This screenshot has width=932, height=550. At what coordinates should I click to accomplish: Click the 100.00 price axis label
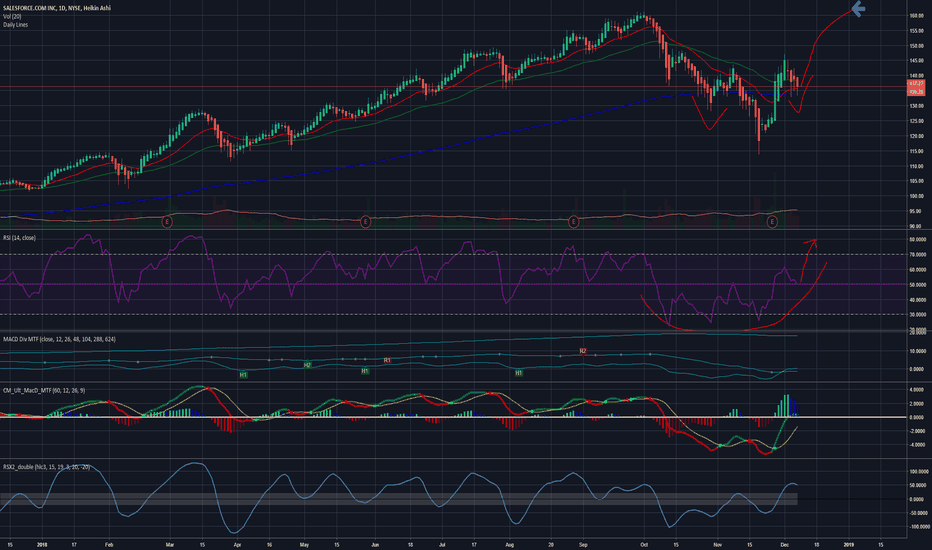point(916,196)
